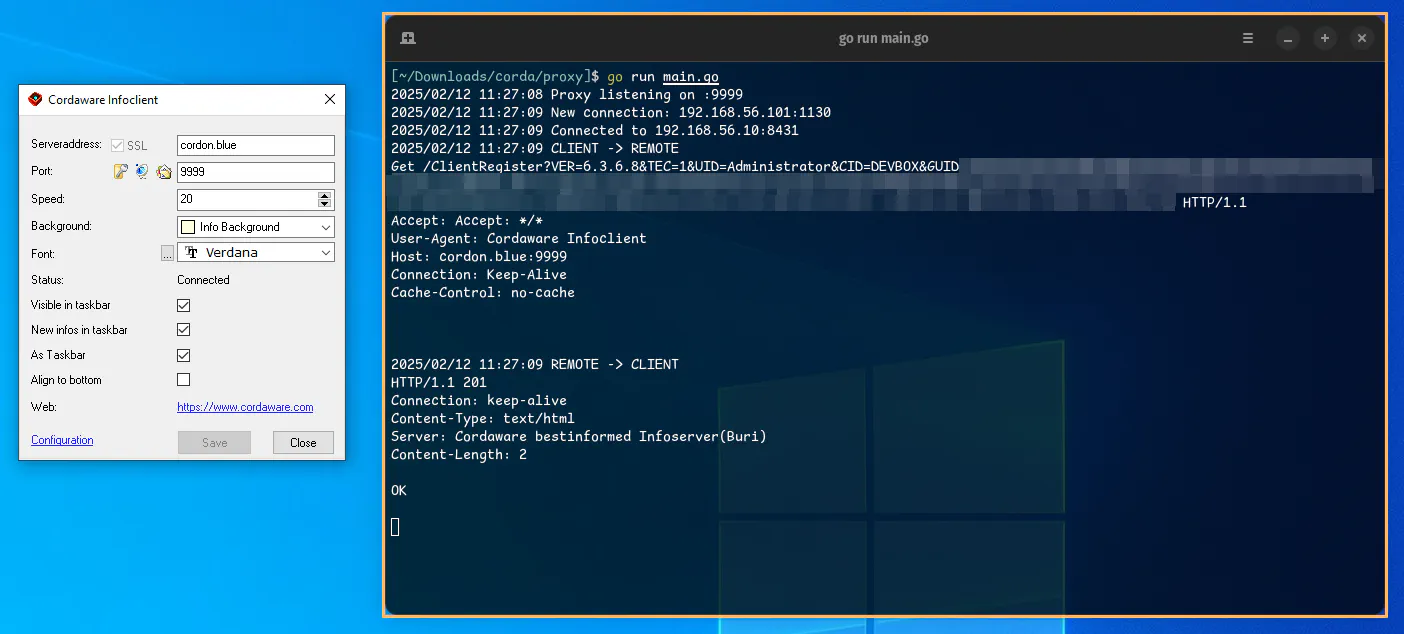Click the globe icon beside Port
The width and height of the screenshot is (1404, 634).
[x=141, y=172]
